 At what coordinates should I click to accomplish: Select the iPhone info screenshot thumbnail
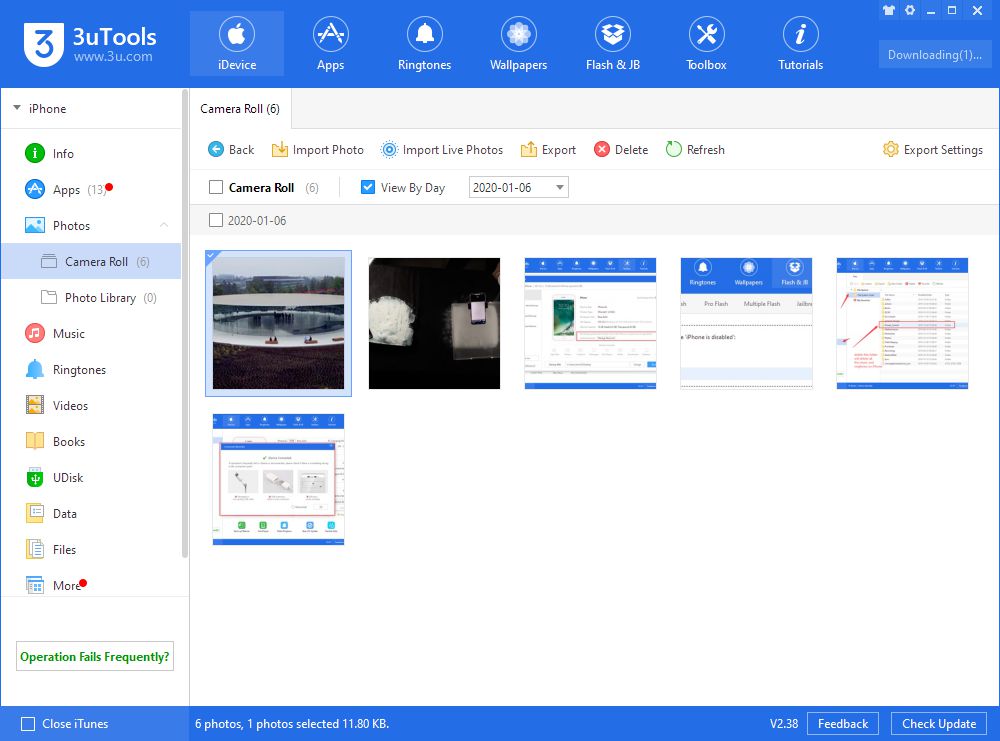click(590, 323)
